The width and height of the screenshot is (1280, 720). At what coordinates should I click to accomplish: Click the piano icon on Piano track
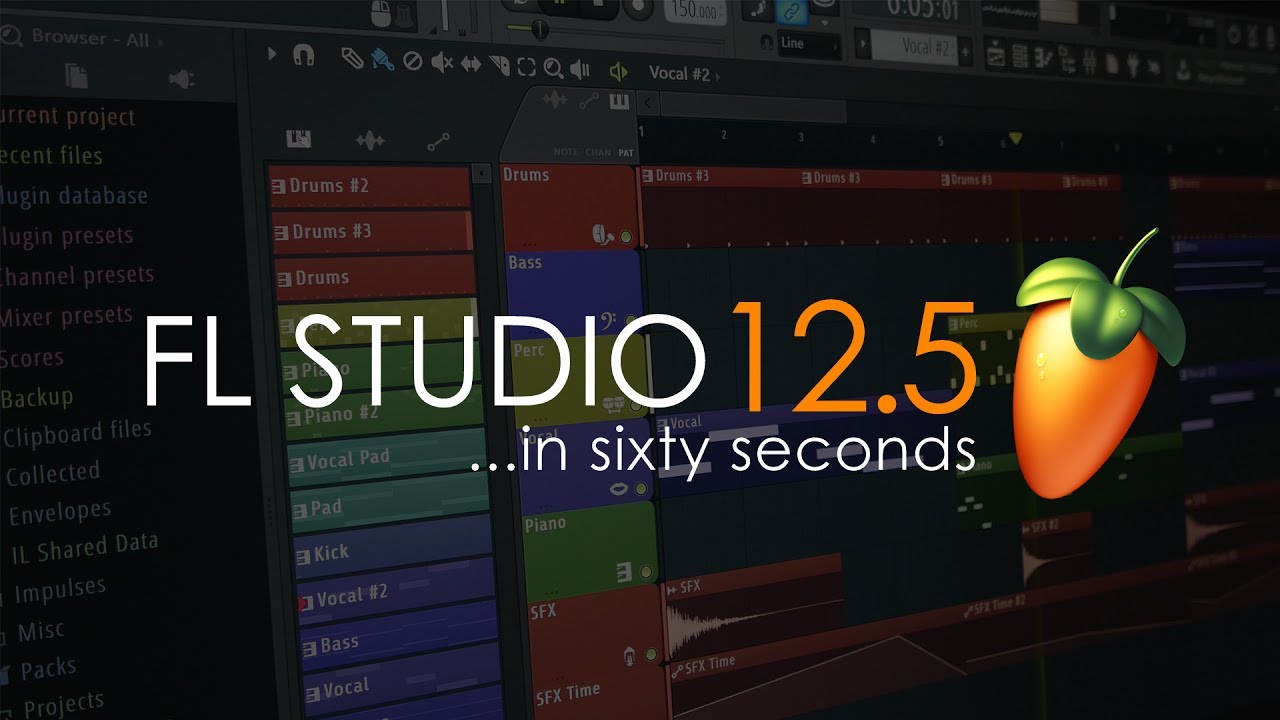point(623,572)
